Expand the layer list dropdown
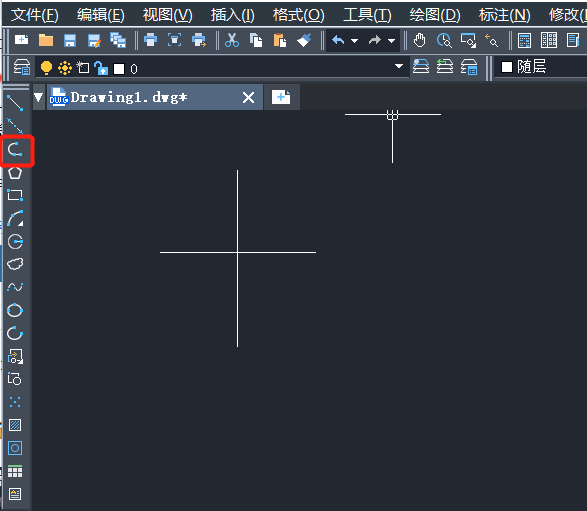Viewport: 587px width, 511px height. pyautogui.click(x=399, y=67)
